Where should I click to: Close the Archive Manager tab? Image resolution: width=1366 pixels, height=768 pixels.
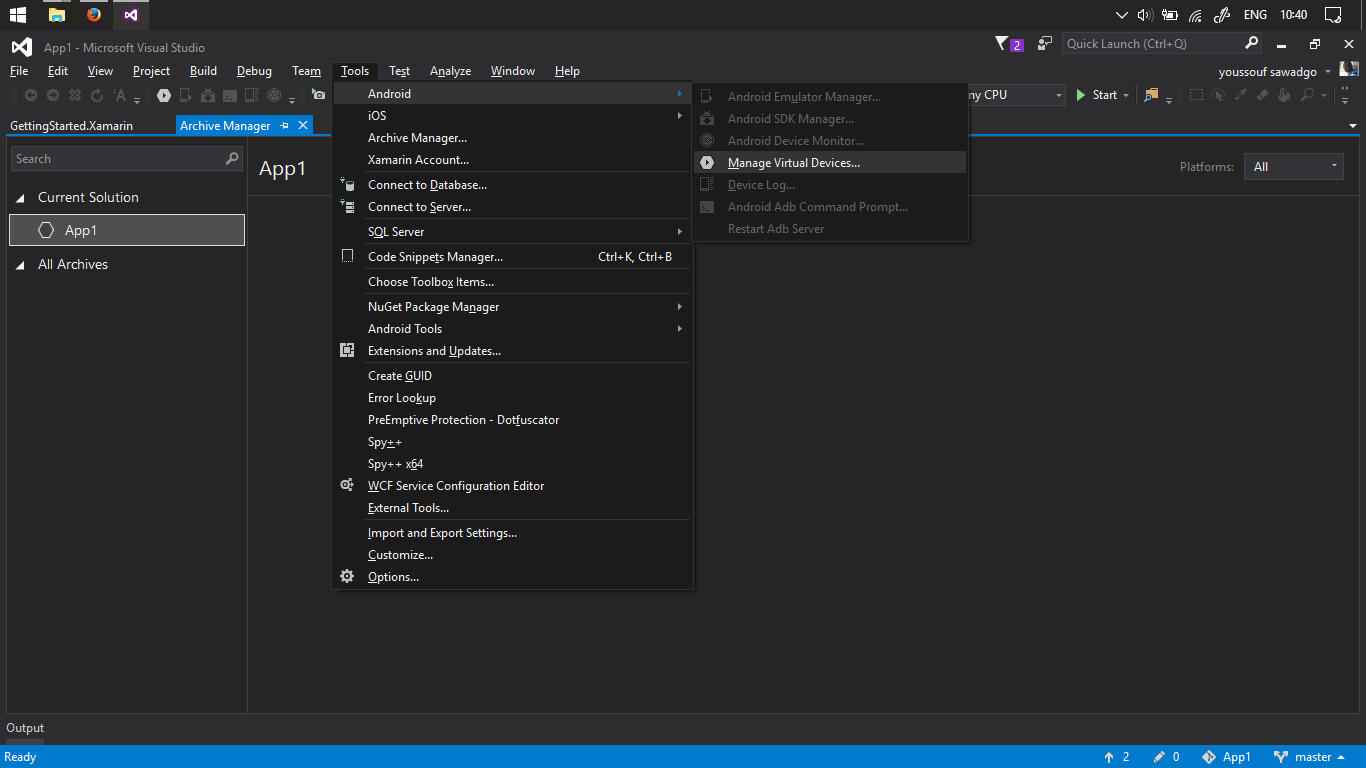[x=303, y=126]
